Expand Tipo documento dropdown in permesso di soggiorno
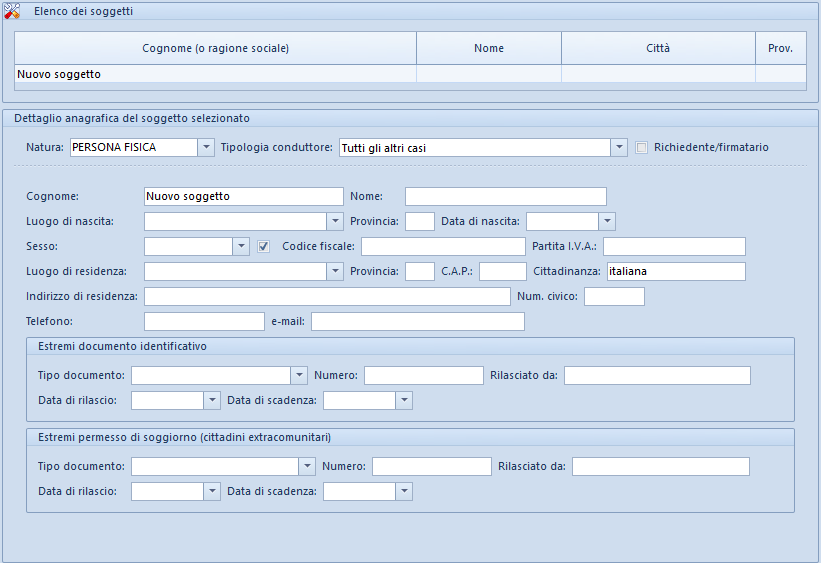 coord(307,467)
